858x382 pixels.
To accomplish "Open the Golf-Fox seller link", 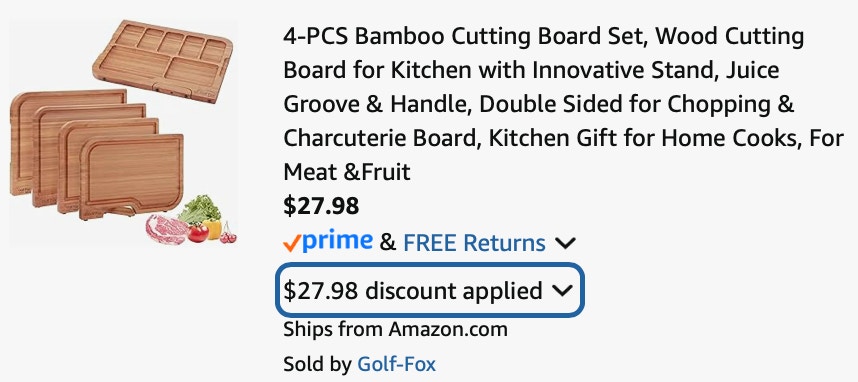I will tap(396, 364).
